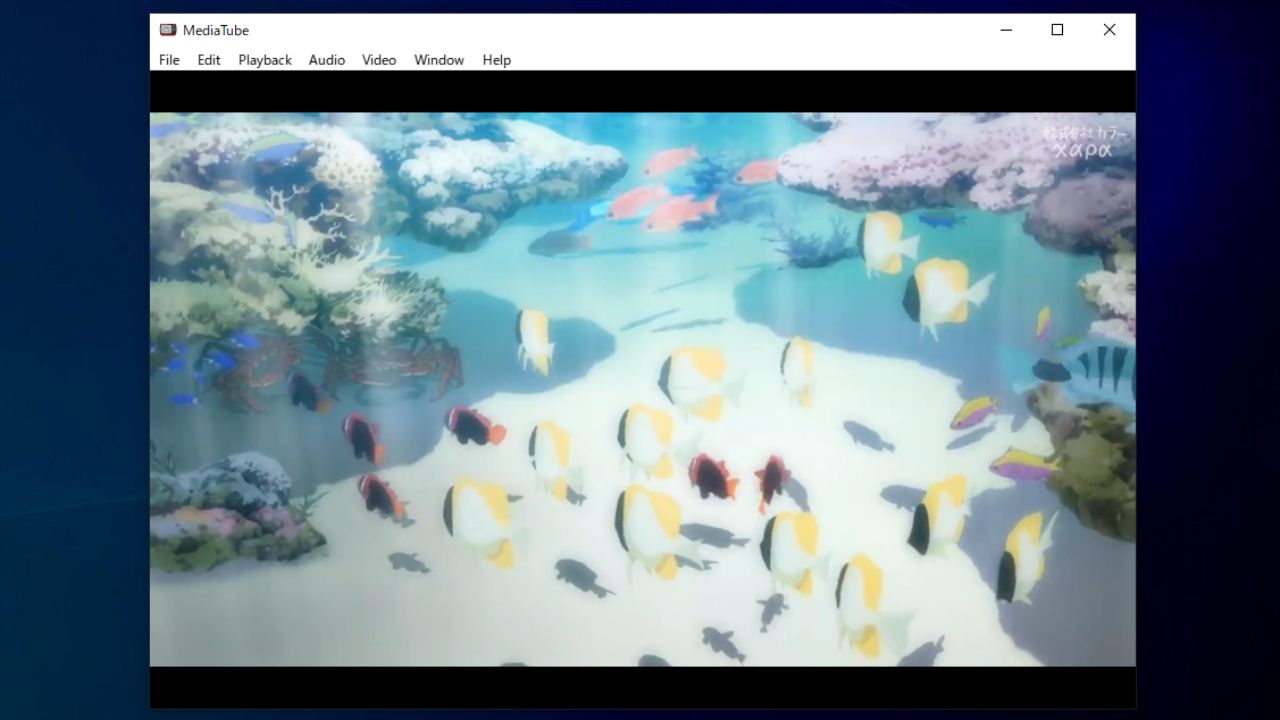
Task: Close the MediaTube window
Action: (x=1109, y=30)
